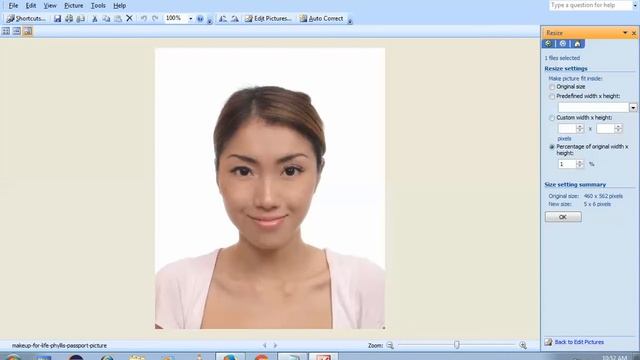Open the Help menu
This screenshot has height=360, width=640.
[x=119, y=6]
